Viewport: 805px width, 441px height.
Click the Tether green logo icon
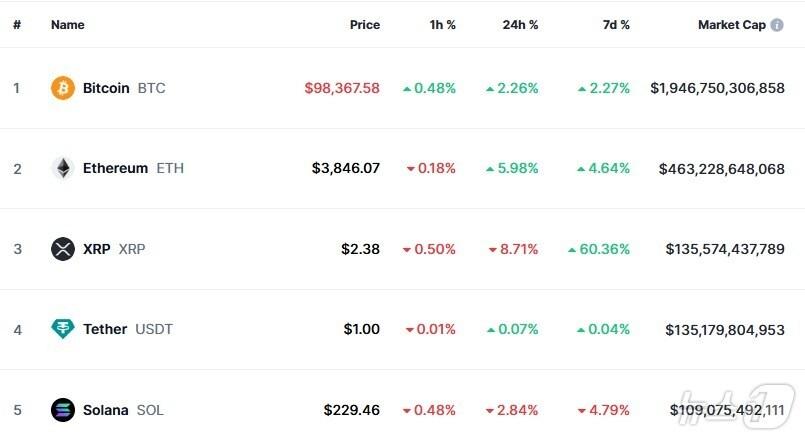(63, 329)
